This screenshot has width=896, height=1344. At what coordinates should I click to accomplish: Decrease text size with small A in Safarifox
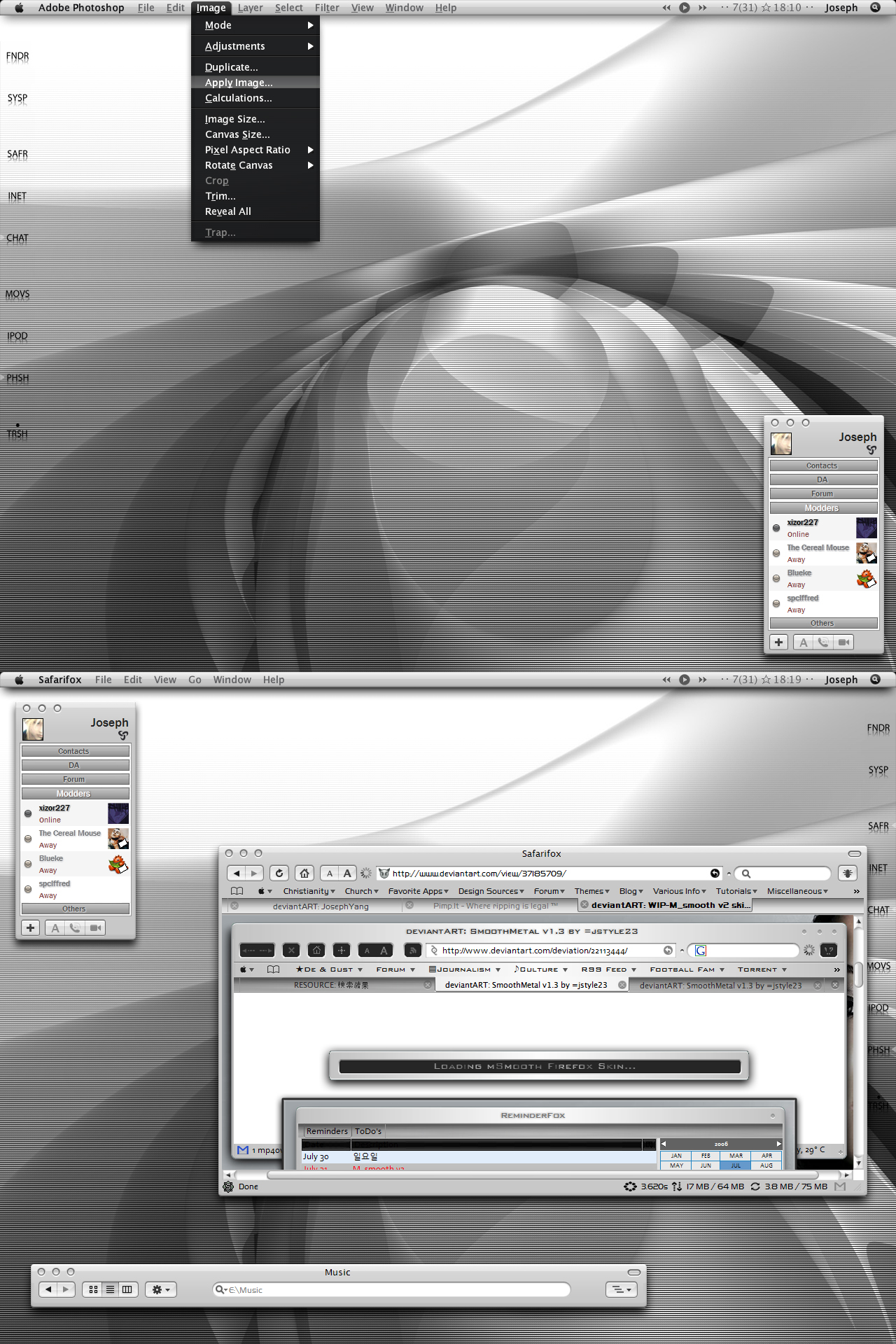click(x=330, y=873)
